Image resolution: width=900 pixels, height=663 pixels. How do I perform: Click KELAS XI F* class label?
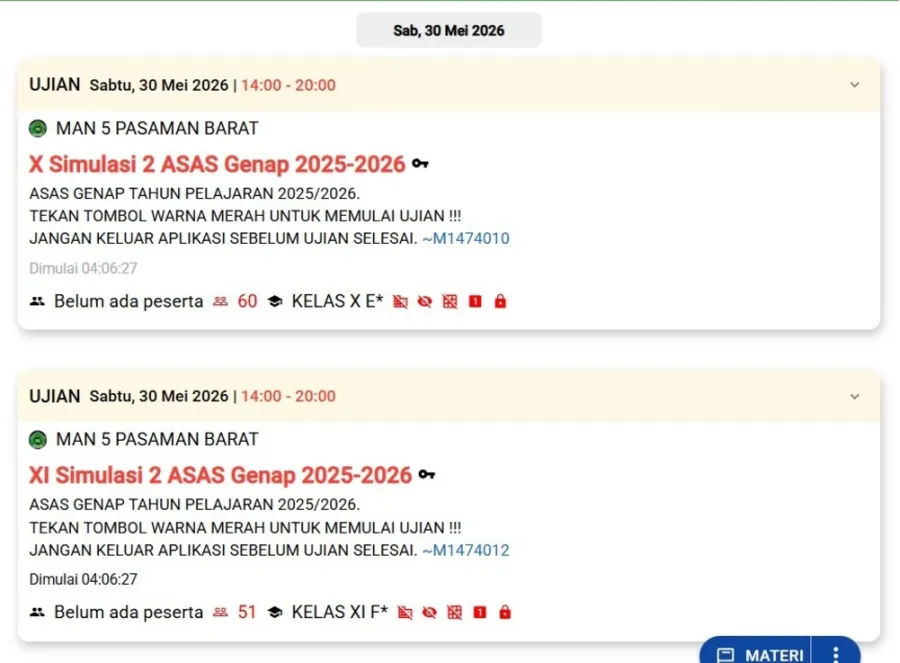pos(340,612)
